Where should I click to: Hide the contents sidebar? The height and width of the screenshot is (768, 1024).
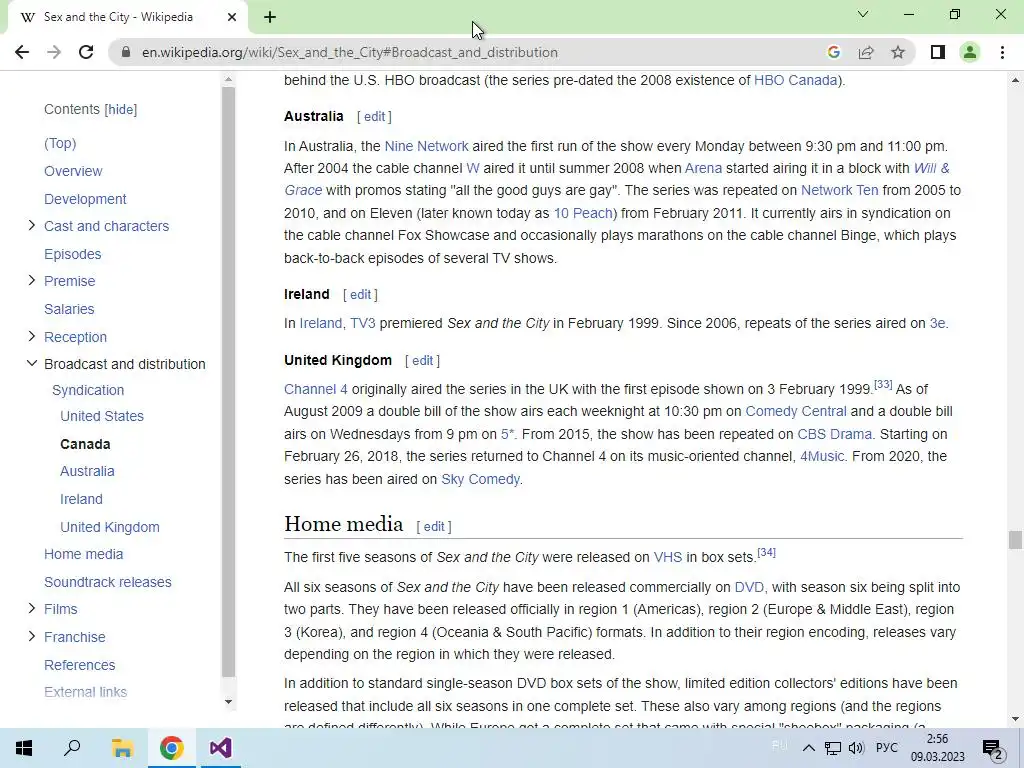[x=121, y=110]
